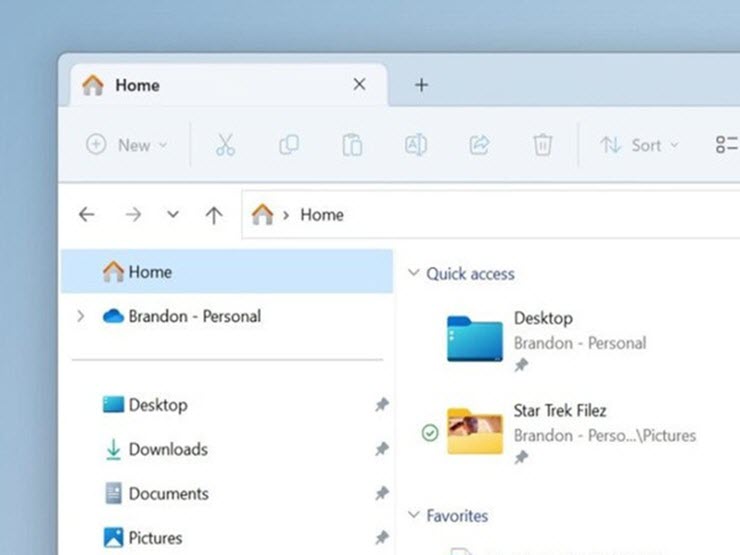
Task: Open the Sort dropdown menu
Action: [x=639, y=145]
